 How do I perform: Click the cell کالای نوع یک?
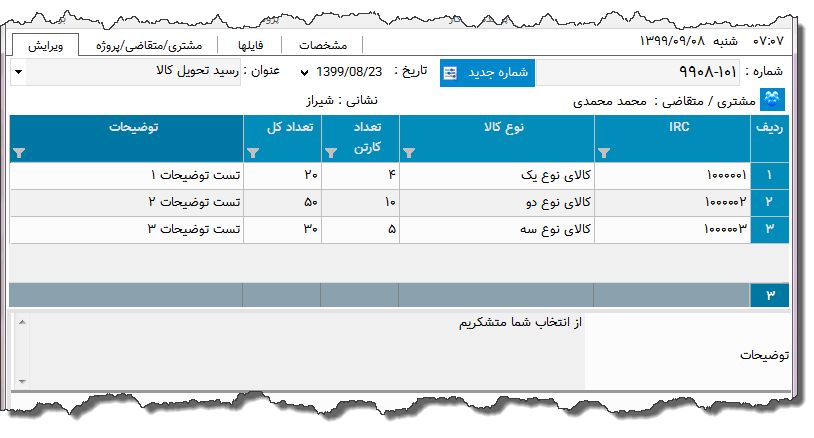[497, 176]
